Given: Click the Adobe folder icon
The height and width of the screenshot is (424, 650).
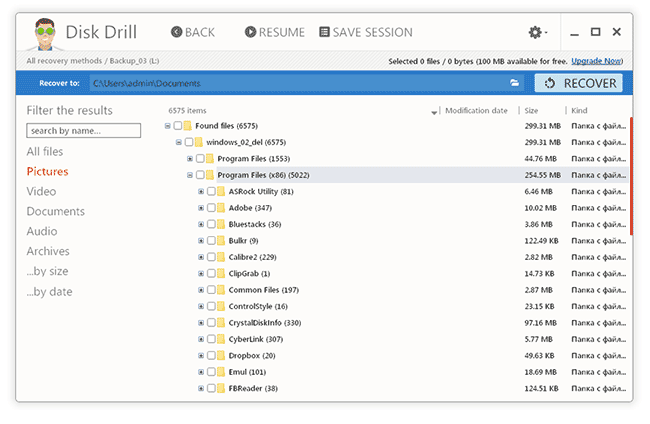Looking at the screenshot, I should [221, 208].
